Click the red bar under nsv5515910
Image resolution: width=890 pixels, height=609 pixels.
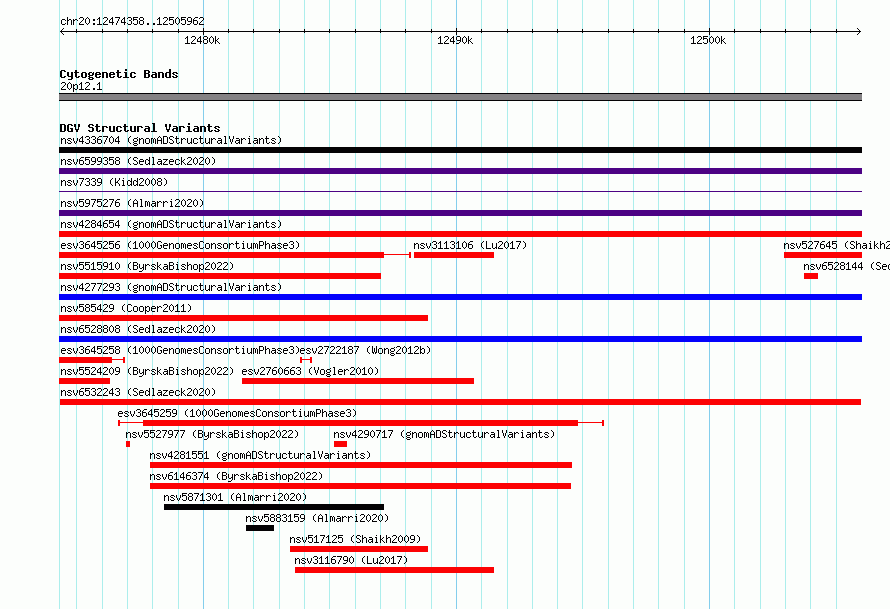pos(220,276)
